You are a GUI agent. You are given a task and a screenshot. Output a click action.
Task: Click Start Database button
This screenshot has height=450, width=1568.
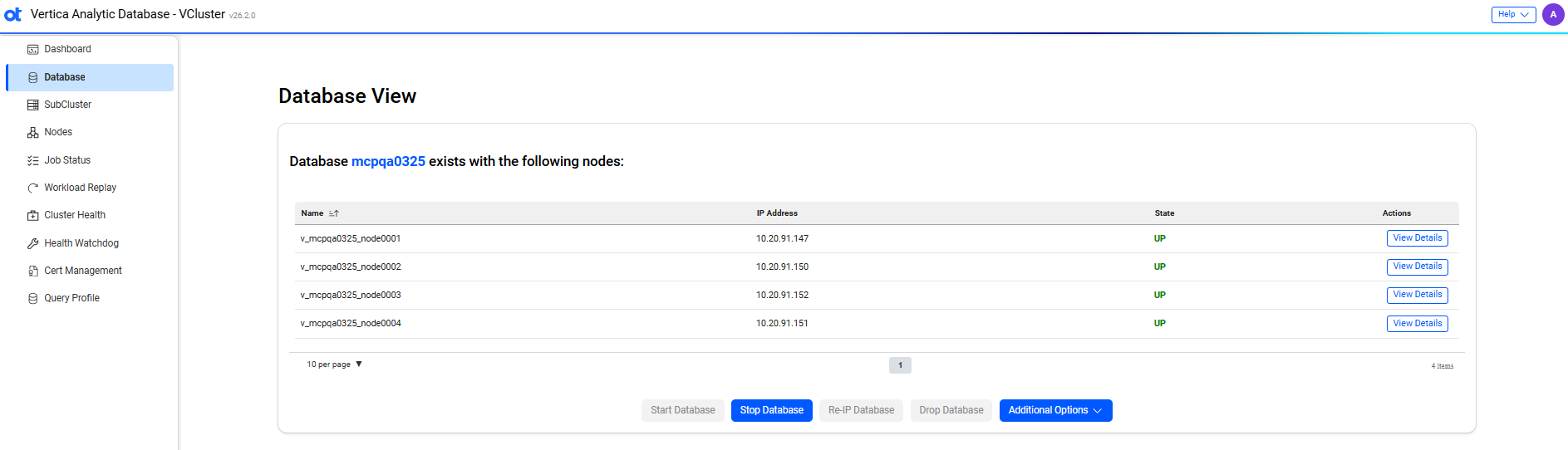pos(682,410)
